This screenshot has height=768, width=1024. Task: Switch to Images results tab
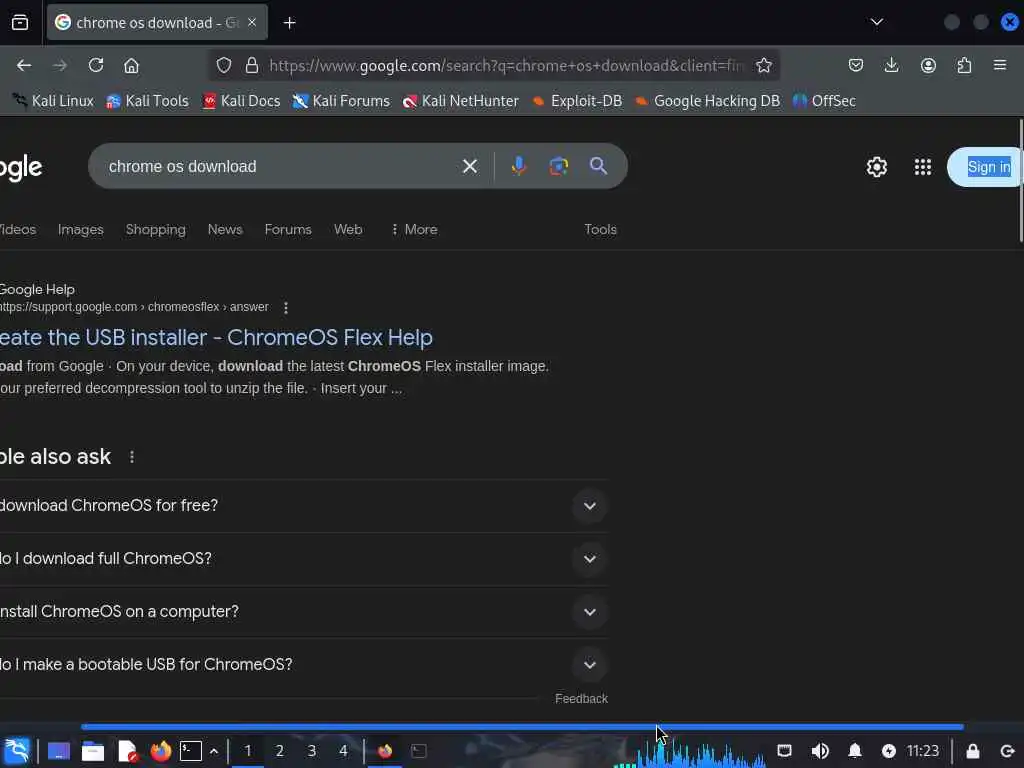[x=80, y=229]
